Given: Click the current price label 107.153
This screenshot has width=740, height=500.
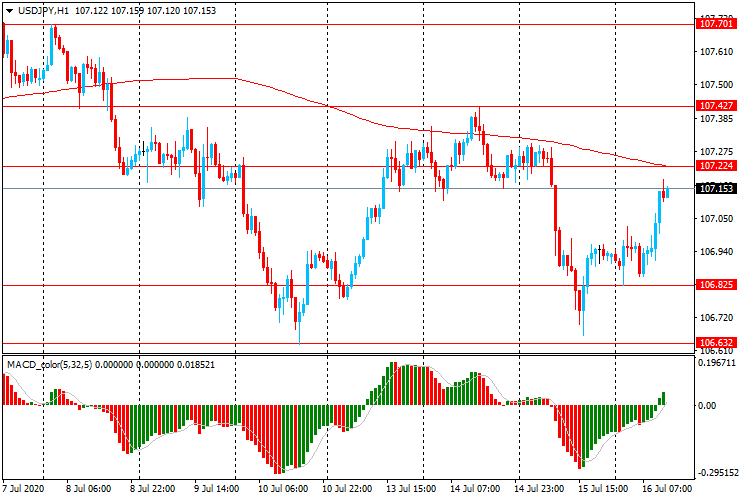Looking at the screenshot, I should point(716,188).
